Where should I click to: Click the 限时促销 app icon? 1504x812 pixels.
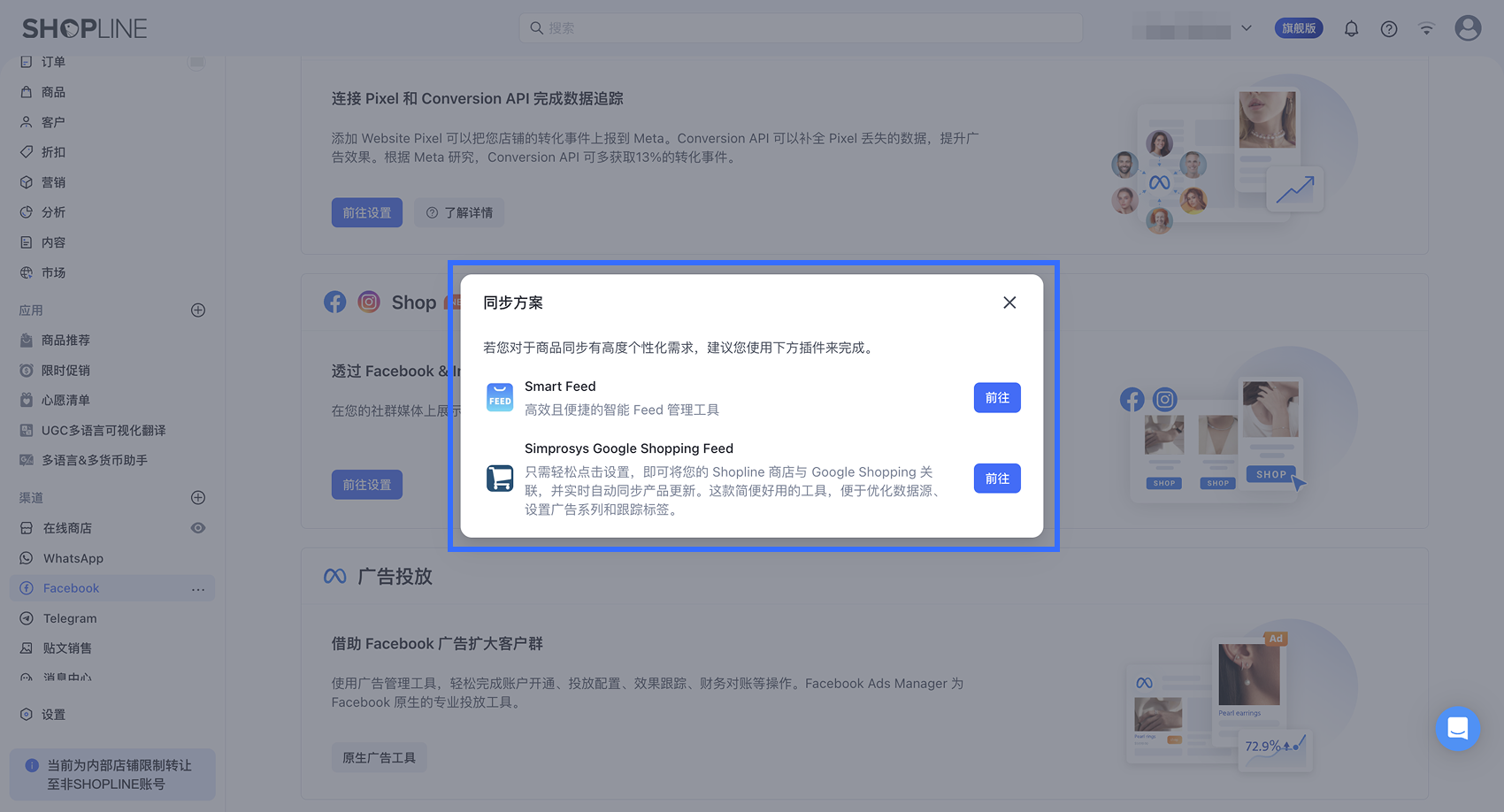[x=27, y=371]
